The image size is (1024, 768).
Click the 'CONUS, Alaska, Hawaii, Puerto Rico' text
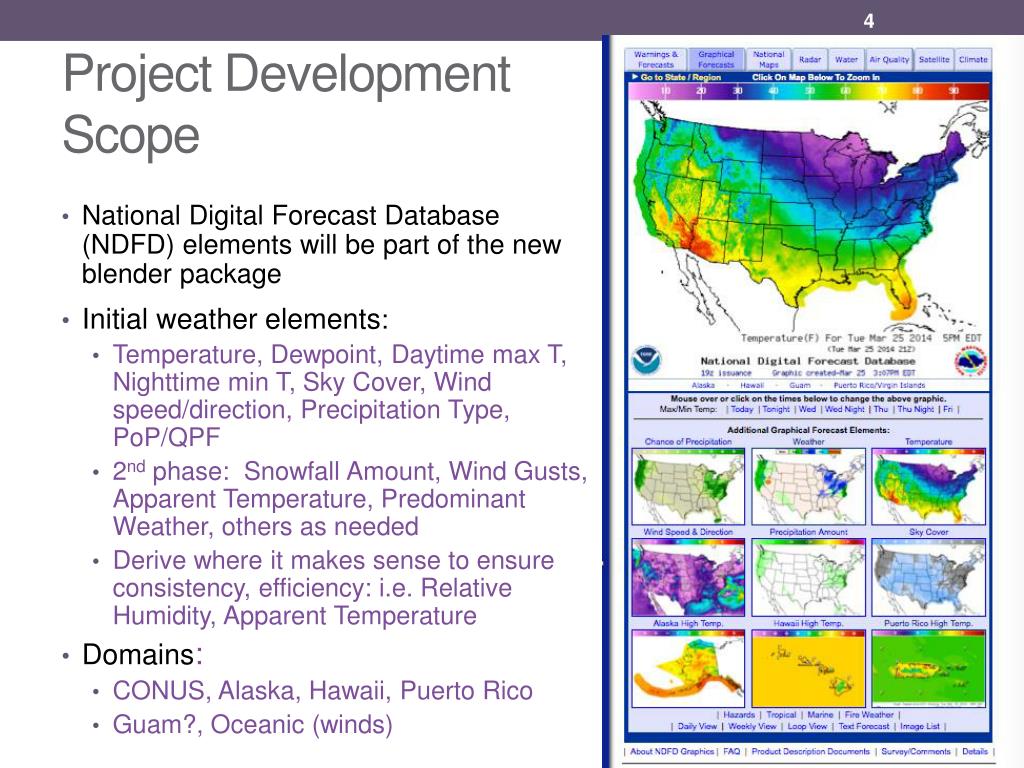323,690
